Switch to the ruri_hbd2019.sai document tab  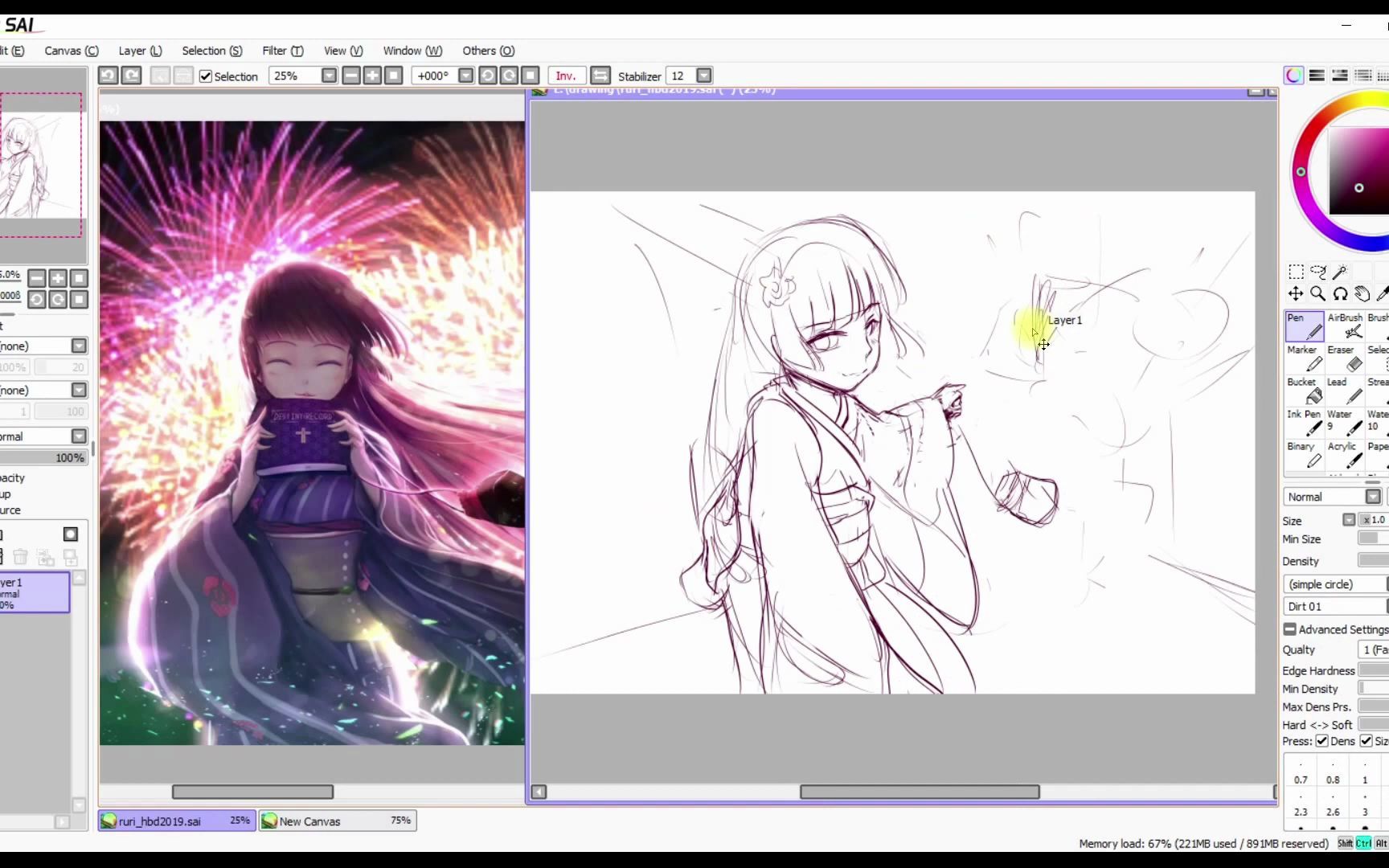[177, 821]
